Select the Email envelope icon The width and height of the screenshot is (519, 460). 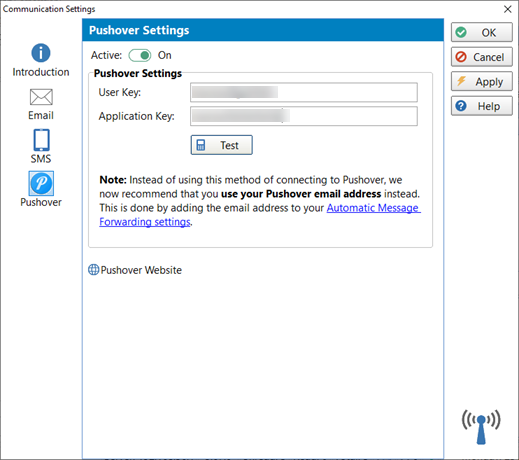coord(41,97)
